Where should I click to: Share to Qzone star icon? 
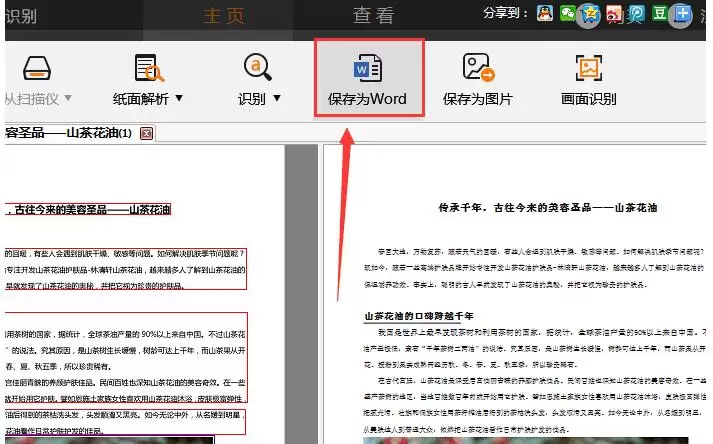tap(589, 15)
